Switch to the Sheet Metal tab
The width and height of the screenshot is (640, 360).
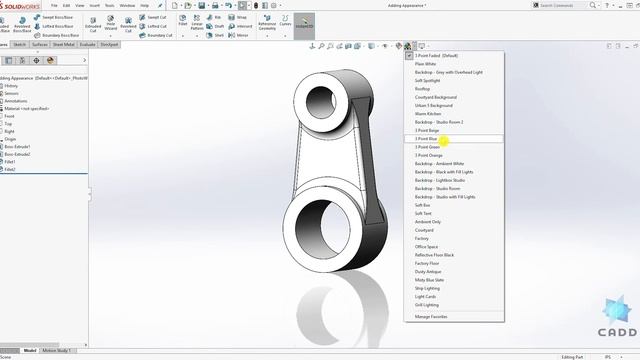64,44
